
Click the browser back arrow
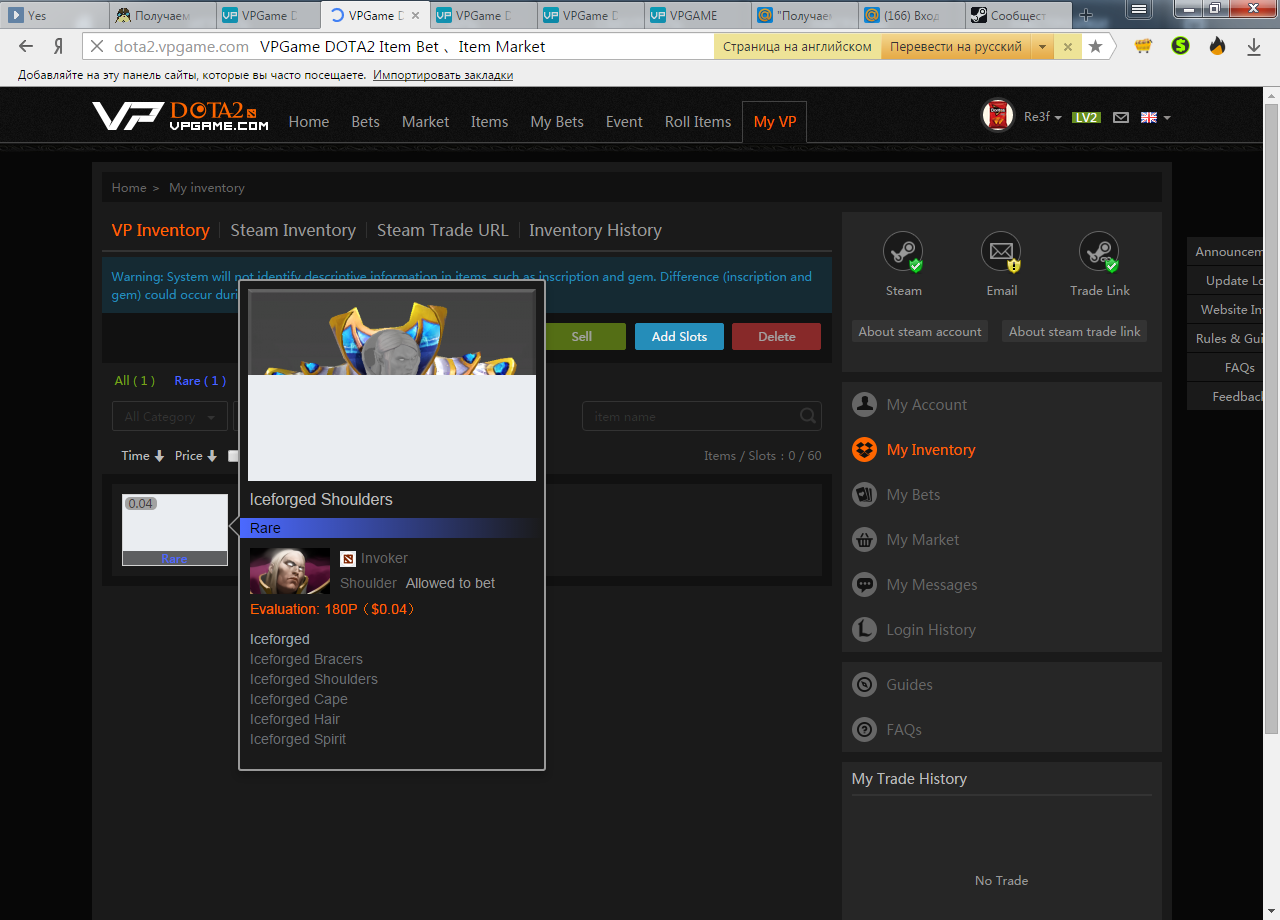coord(26,46)
